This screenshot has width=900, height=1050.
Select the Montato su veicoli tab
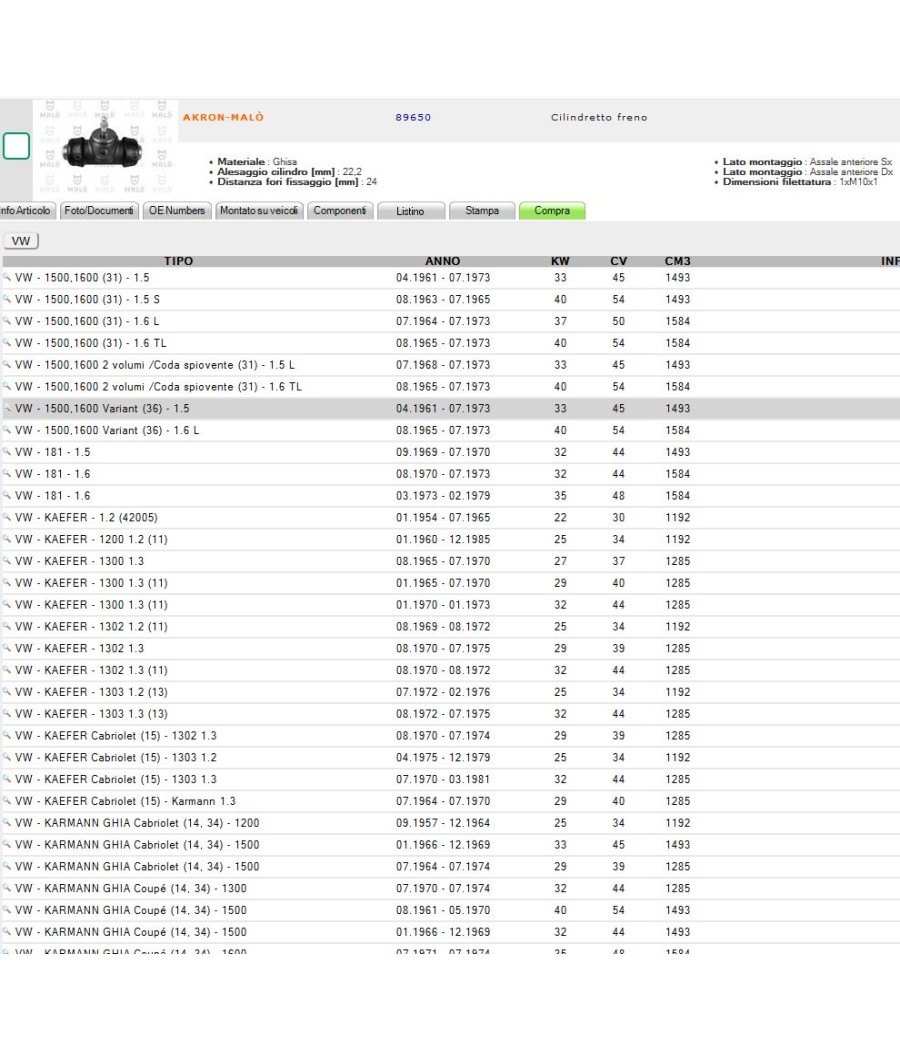click(x=259, y=210)
